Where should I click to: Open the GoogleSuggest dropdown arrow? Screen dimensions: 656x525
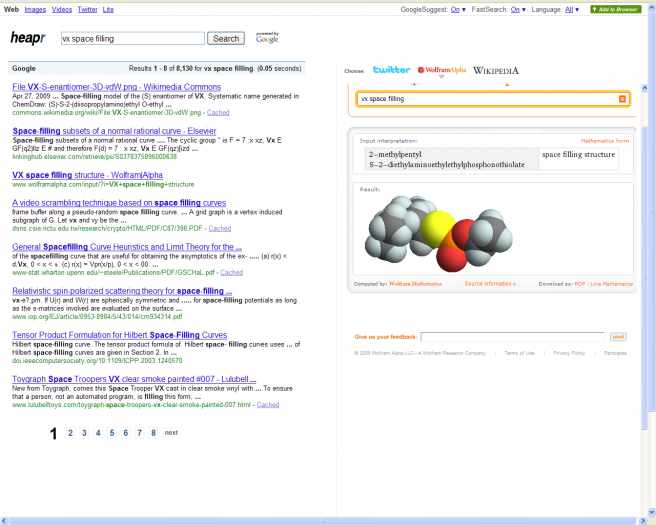pyautogui.click(x=464, y=10)
